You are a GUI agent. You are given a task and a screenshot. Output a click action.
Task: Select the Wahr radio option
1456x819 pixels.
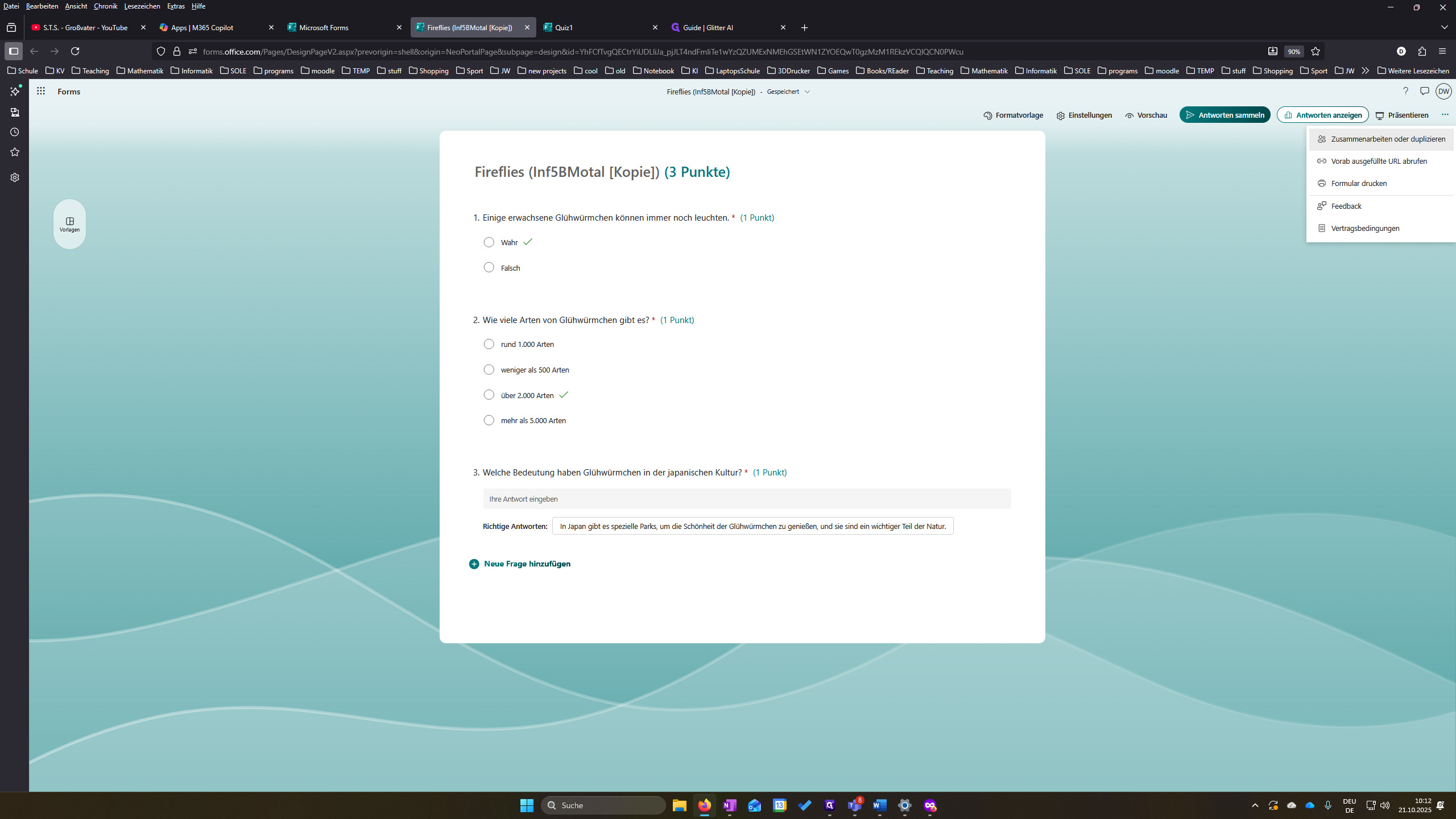[489, 242]
